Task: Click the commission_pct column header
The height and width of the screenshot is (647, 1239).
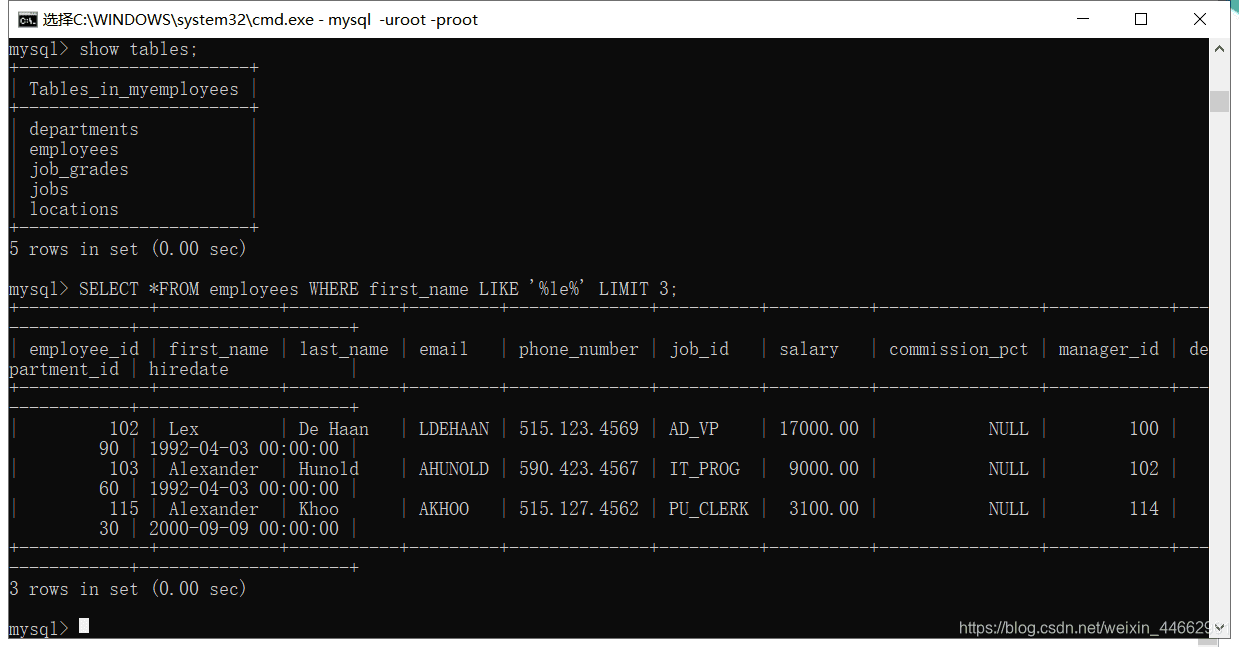Action: [958, 349]
